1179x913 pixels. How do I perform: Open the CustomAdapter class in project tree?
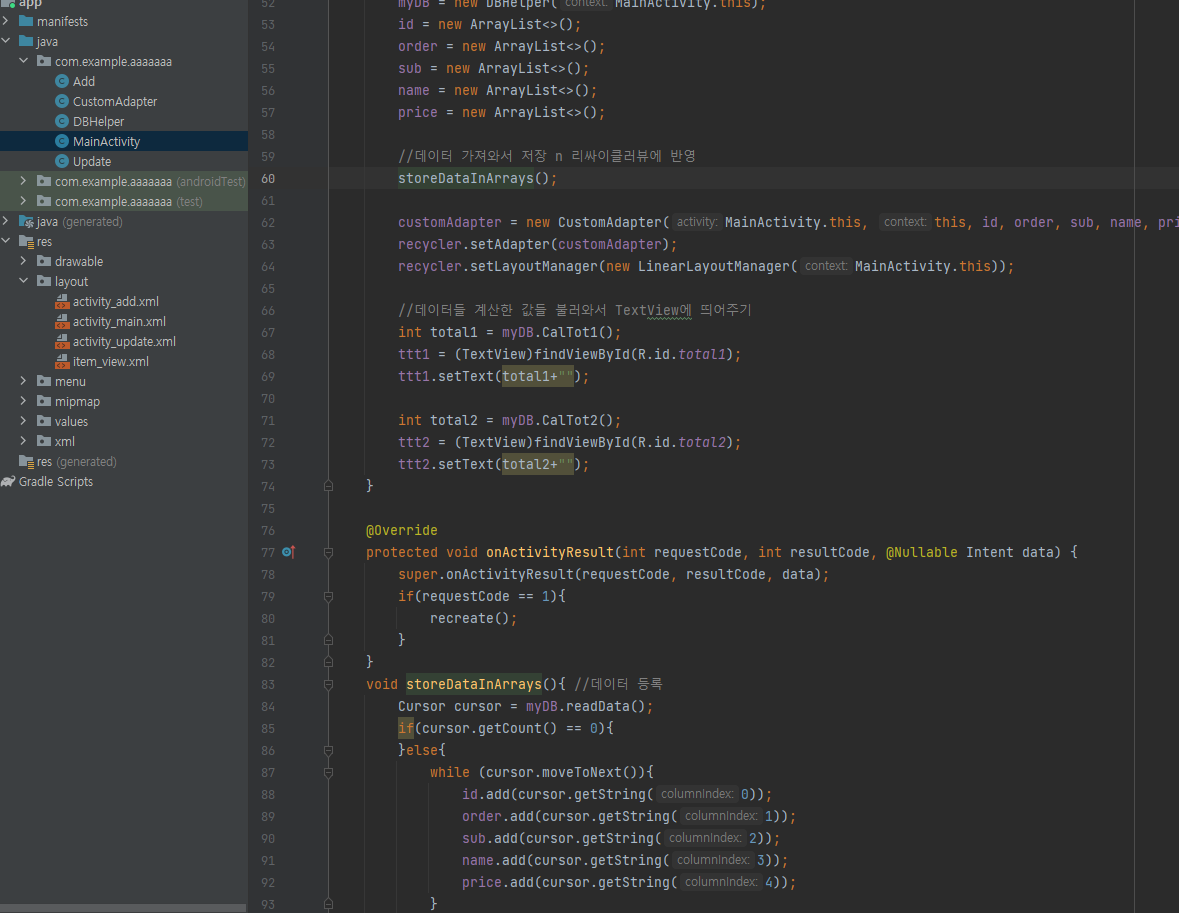(114, 102)
